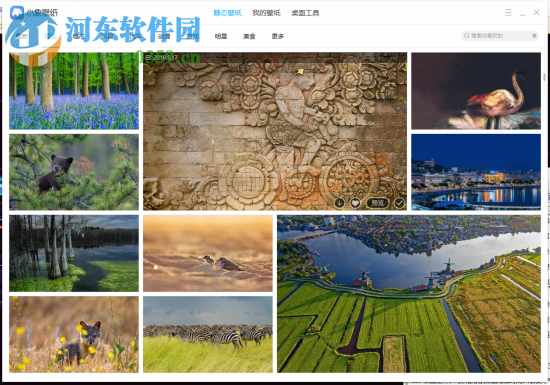The height and width of the screenshot is (385, 550).
Task: Click the calendar icon beside 2019.5.17
Action: click(148, 58)
